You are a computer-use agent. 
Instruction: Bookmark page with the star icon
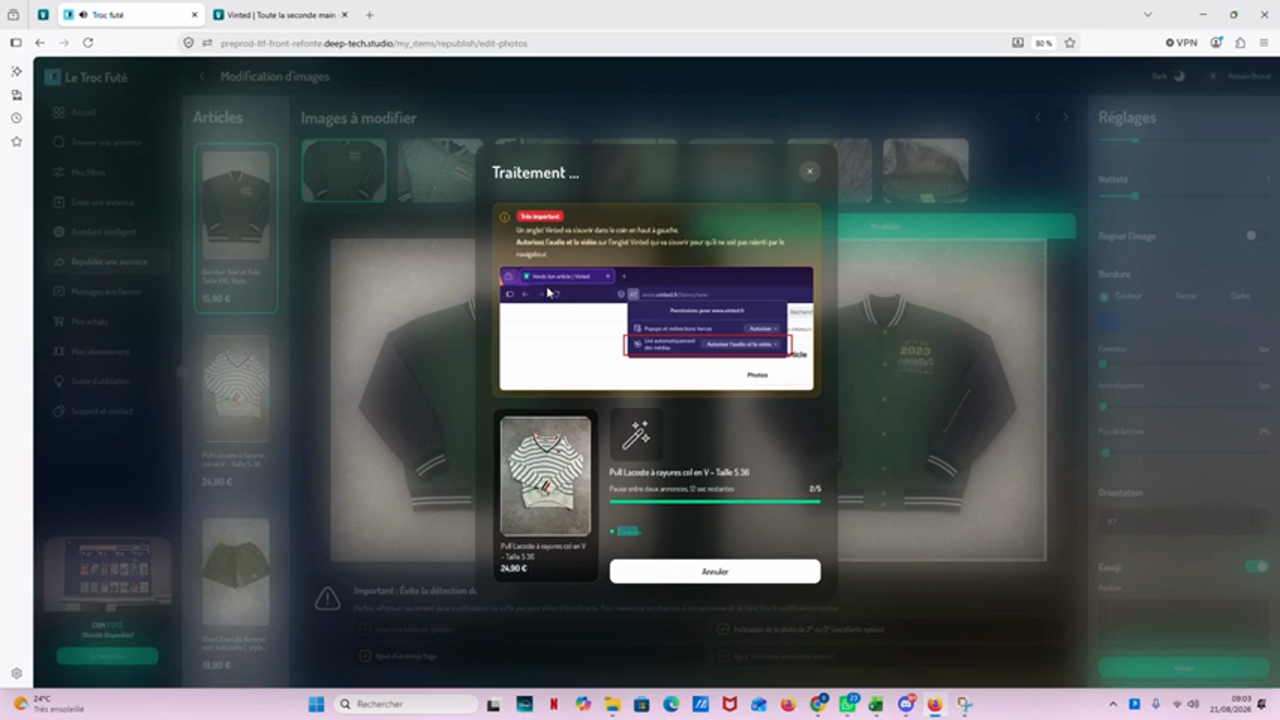pyautogui.click(x=1070, y=43)
